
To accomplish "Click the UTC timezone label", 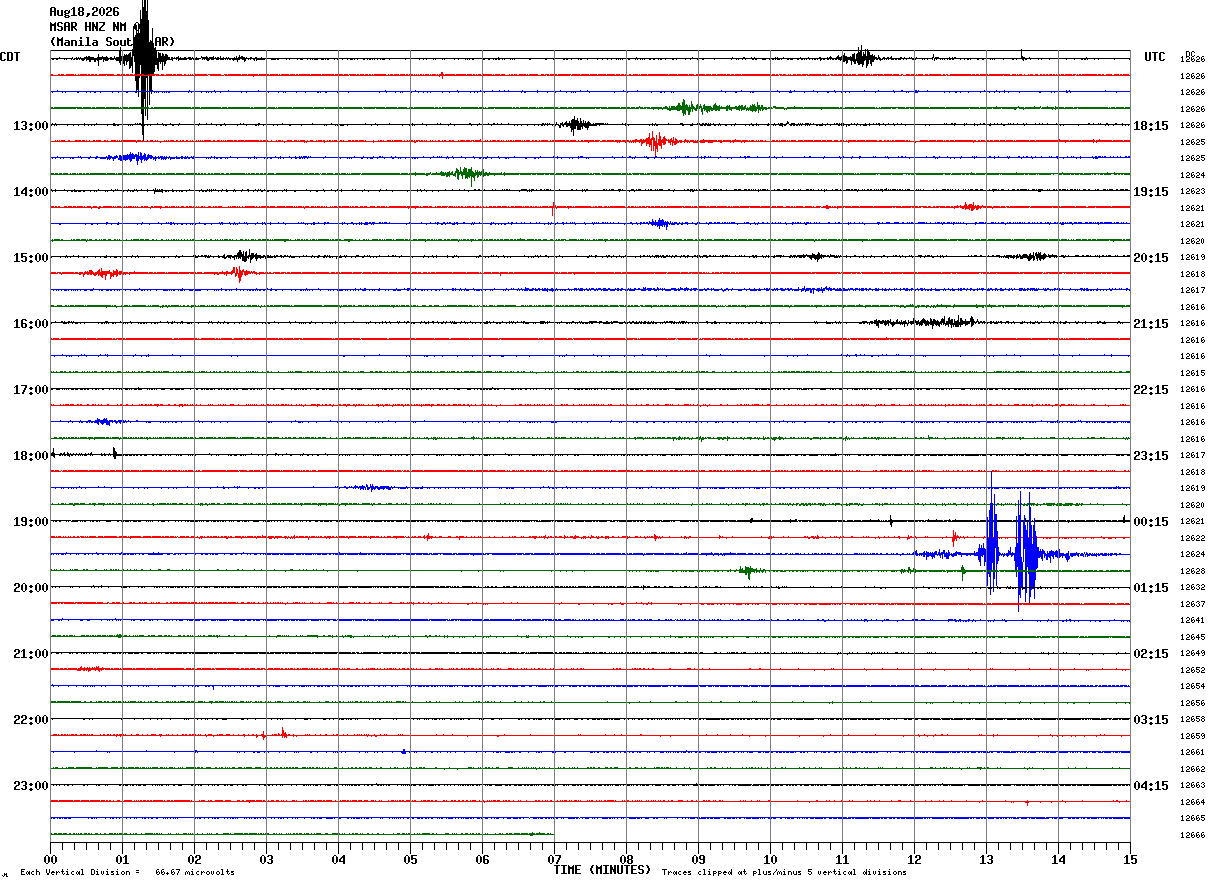I will tap(1155, 57).
